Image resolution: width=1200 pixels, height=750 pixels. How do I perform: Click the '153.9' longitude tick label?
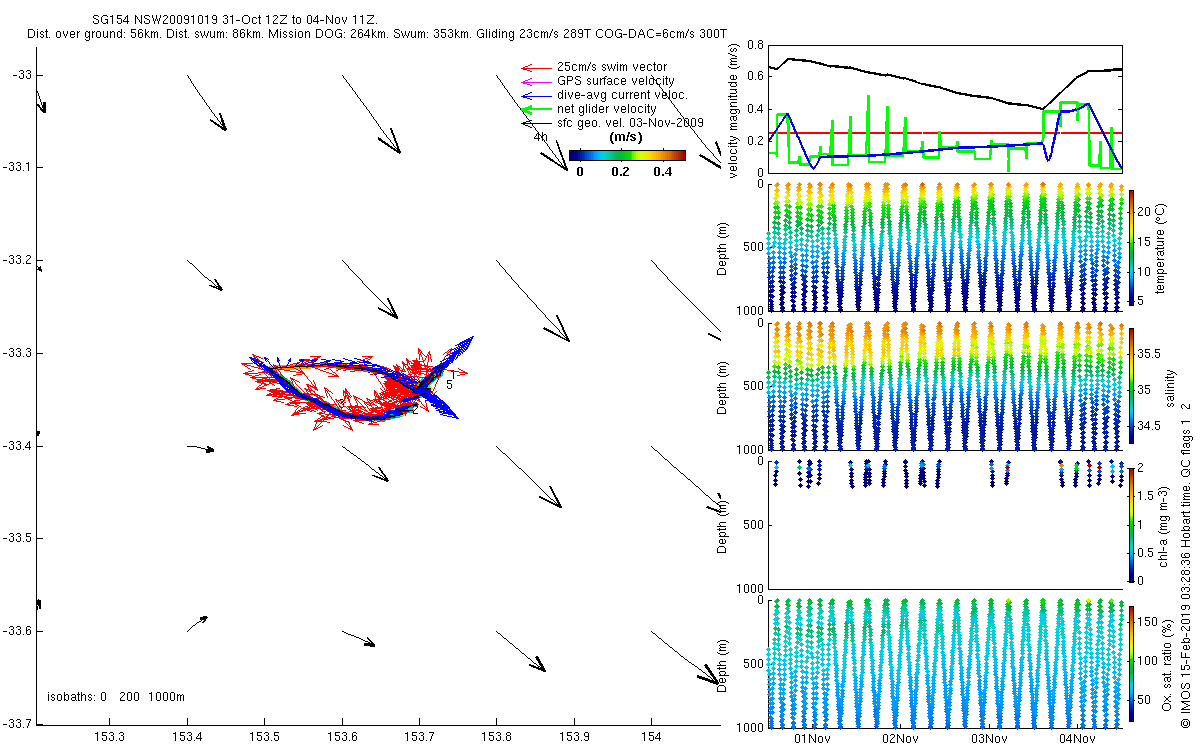(574, 738)
